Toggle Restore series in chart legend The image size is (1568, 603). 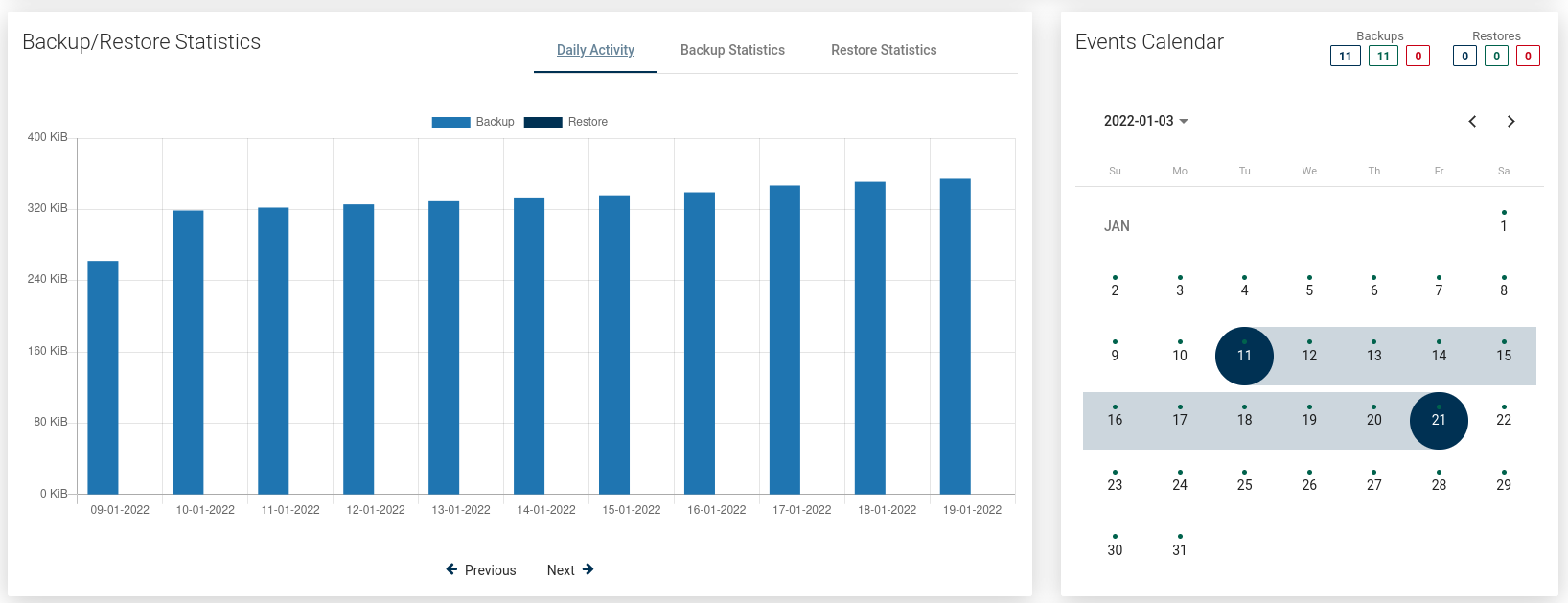565,122
